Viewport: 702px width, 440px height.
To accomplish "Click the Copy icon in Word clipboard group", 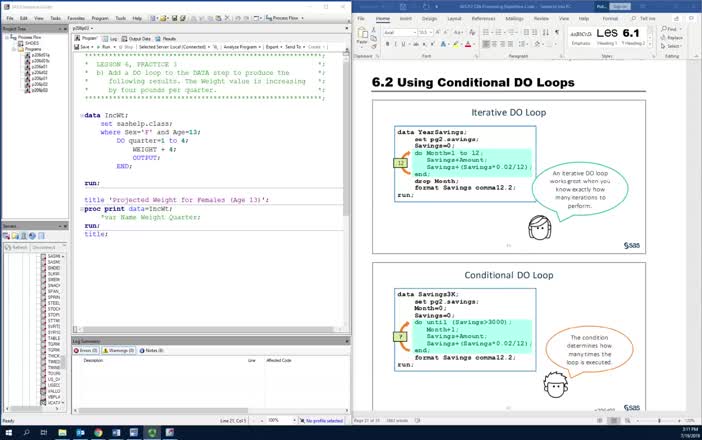I will [x=373, y=38].
